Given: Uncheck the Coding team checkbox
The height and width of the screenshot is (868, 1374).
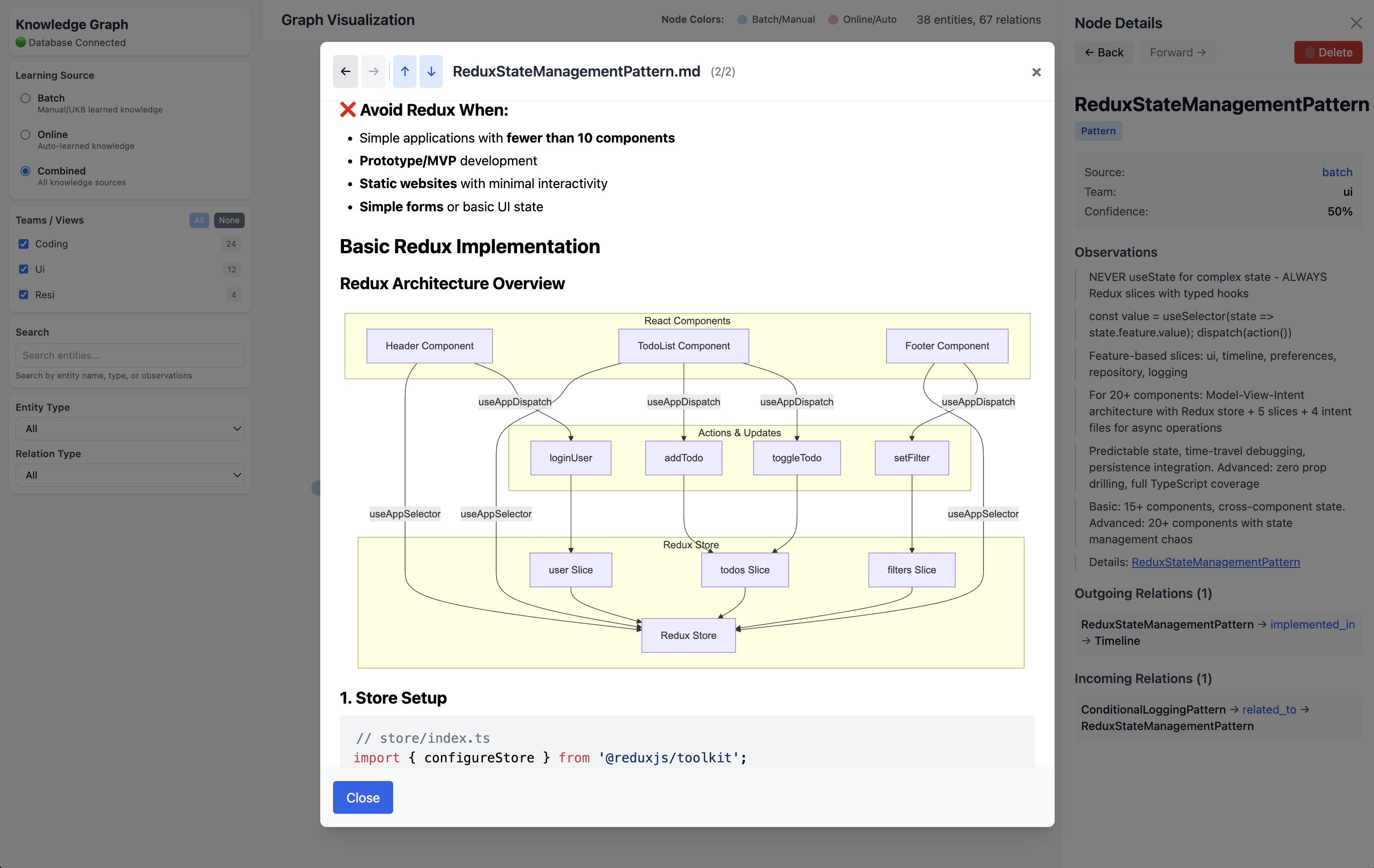Looking at the screenshot, I should [23, 244].
